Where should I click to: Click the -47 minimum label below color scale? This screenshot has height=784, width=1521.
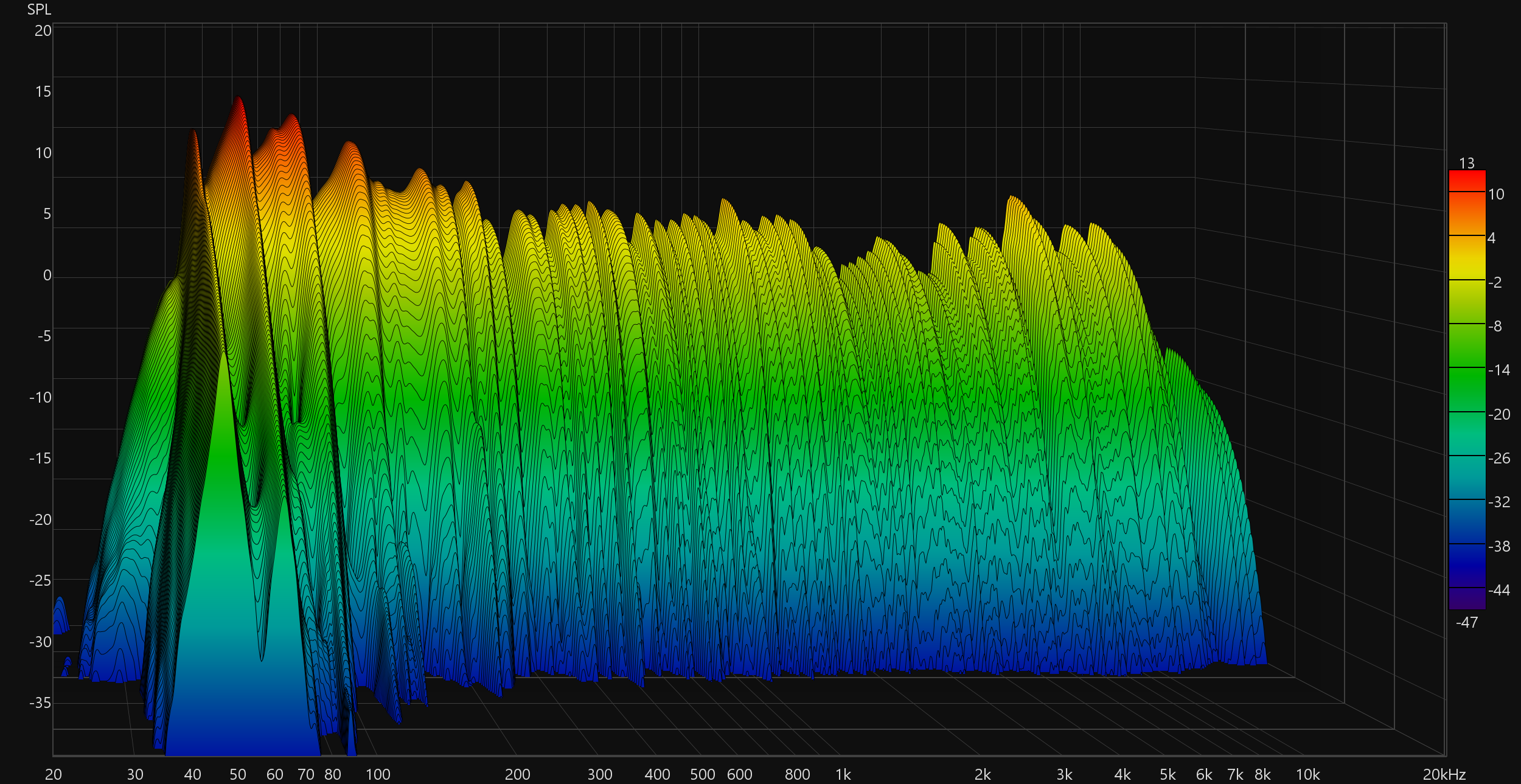point(1467,623)
